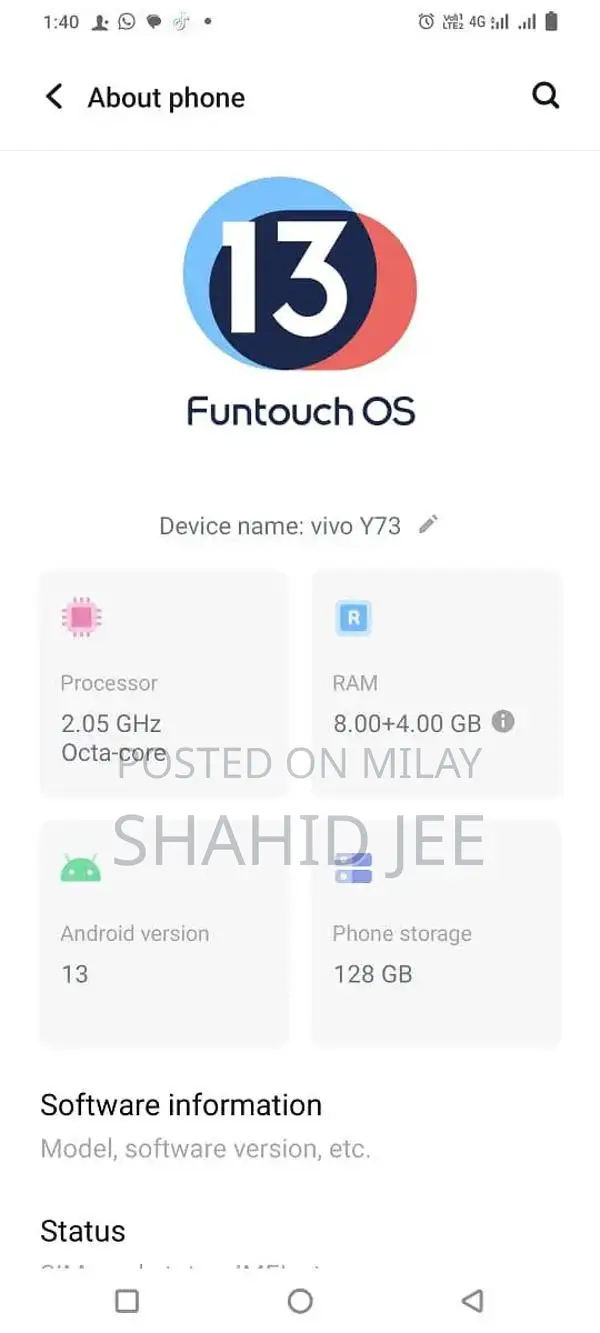
Task: Open the Android version card
Action: coord(164,935)
